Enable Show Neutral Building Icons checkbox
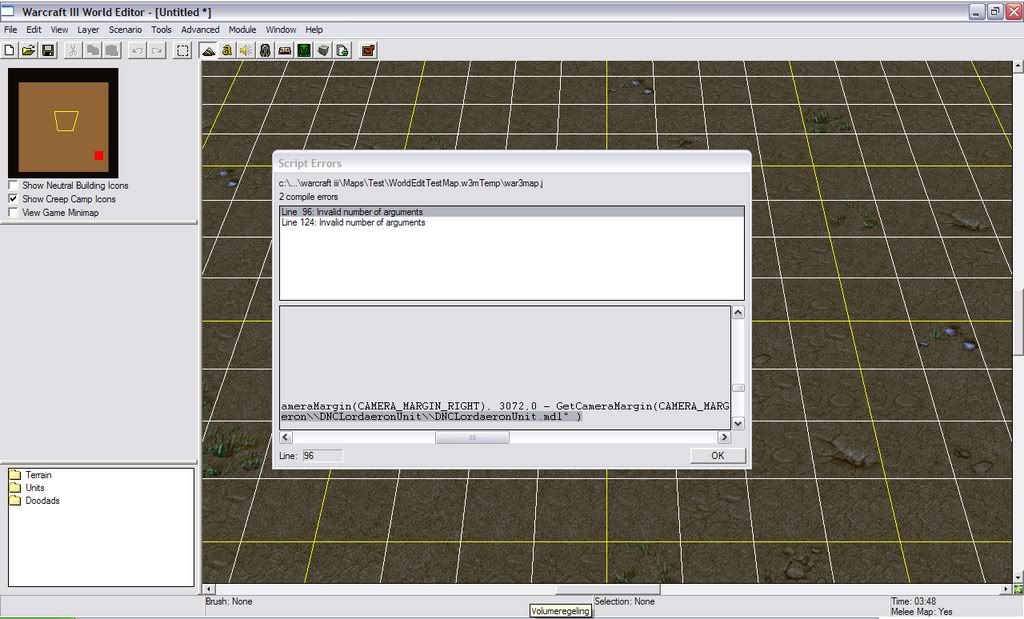1024x619 pixels. [13, 185]
